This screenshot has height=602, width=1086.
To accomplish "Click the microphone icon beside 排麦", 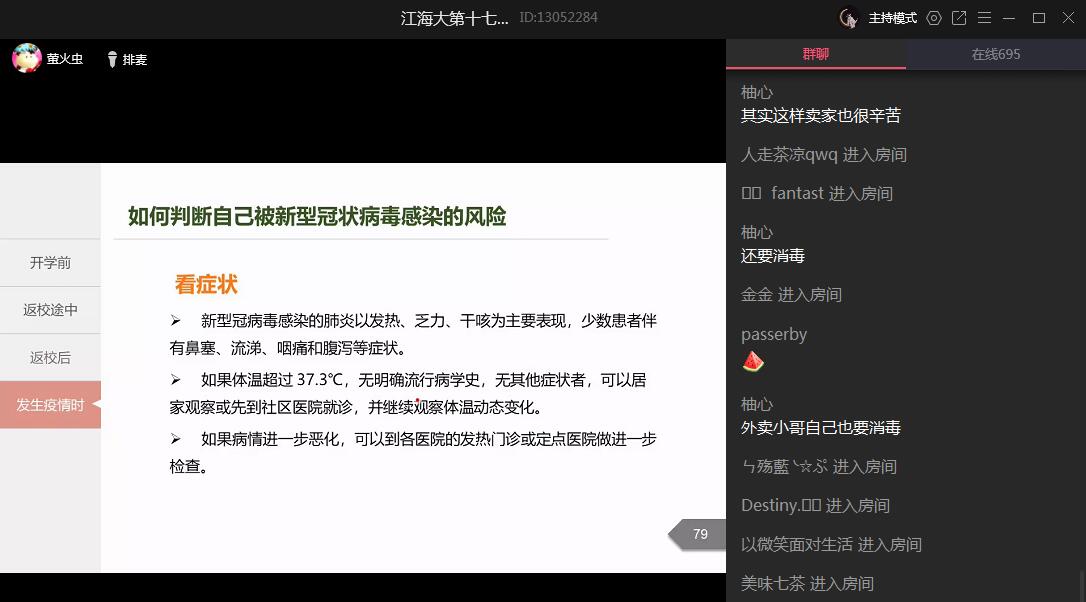I will pos(112,60).
